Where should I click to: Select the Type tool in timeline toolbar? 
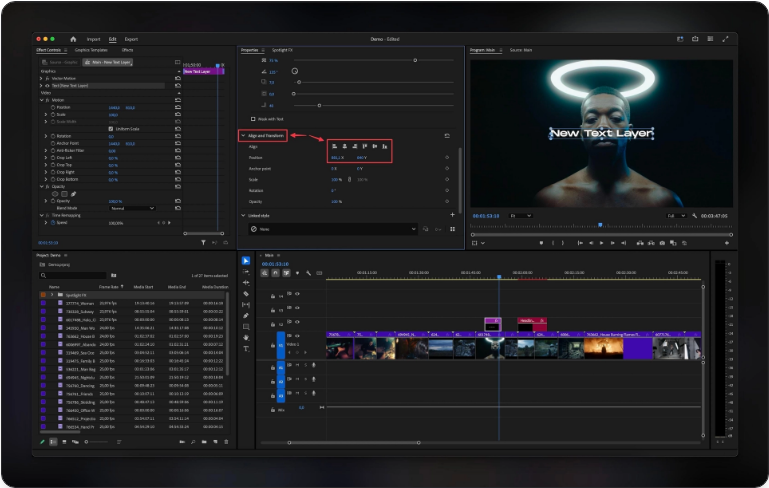coord(246,349)
